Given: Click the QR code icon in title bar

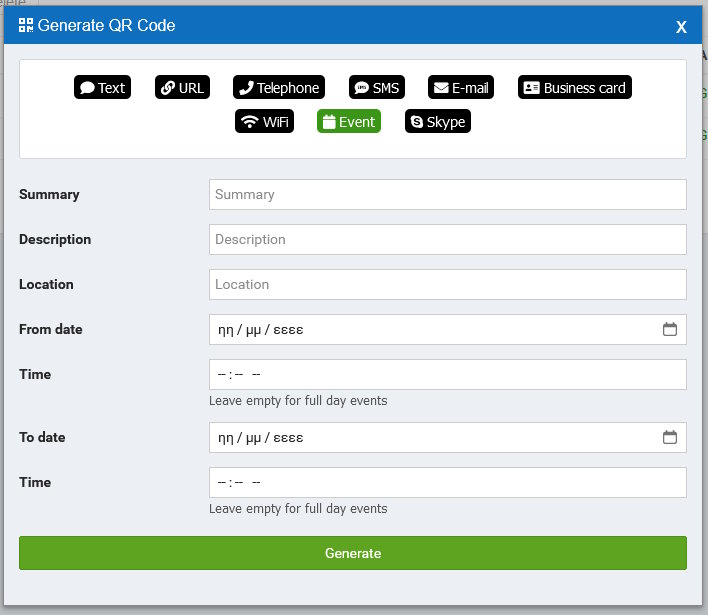Looking at the screenshot, I should coord(26,25).
